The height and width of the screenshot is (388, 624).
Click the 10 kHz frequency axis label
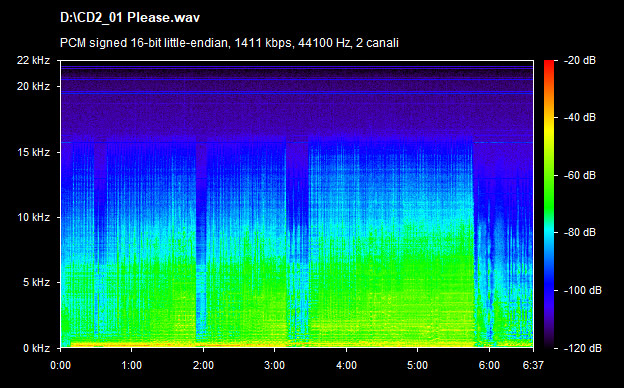[x=33, y=217]
